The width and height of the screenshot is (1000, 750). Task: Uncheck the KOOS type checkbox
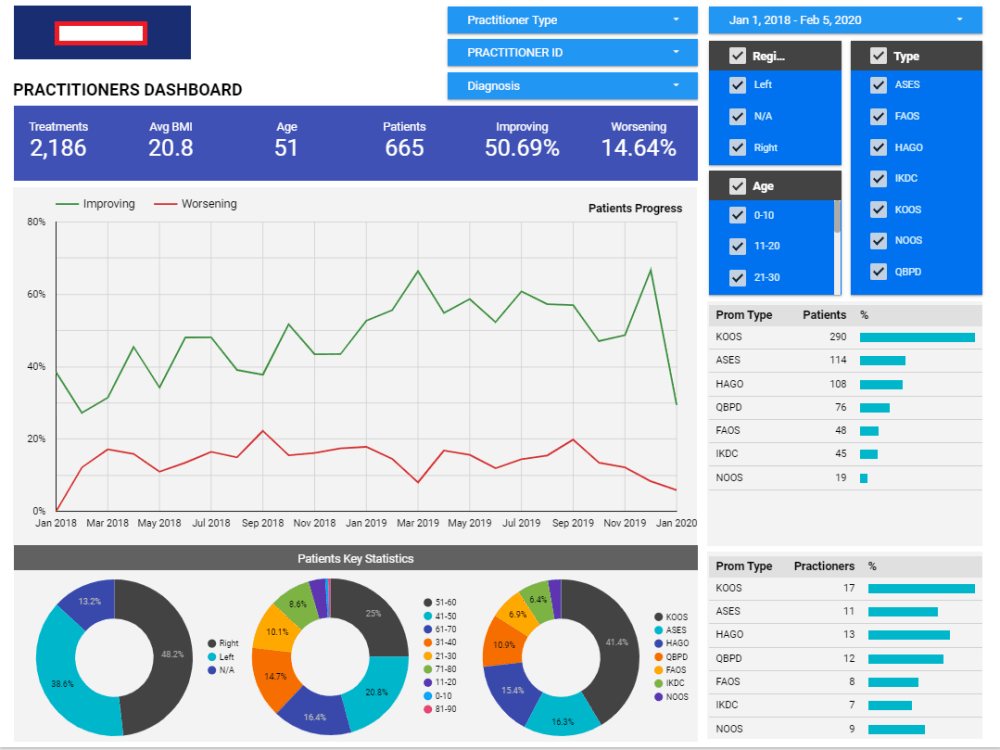[x=878, y=210]
